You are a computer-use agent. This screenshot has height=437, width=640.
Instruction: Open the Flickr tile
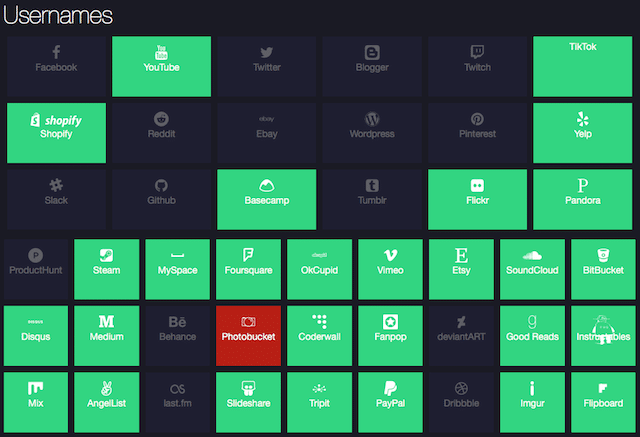pyautogui.click(x=477, y=200)
